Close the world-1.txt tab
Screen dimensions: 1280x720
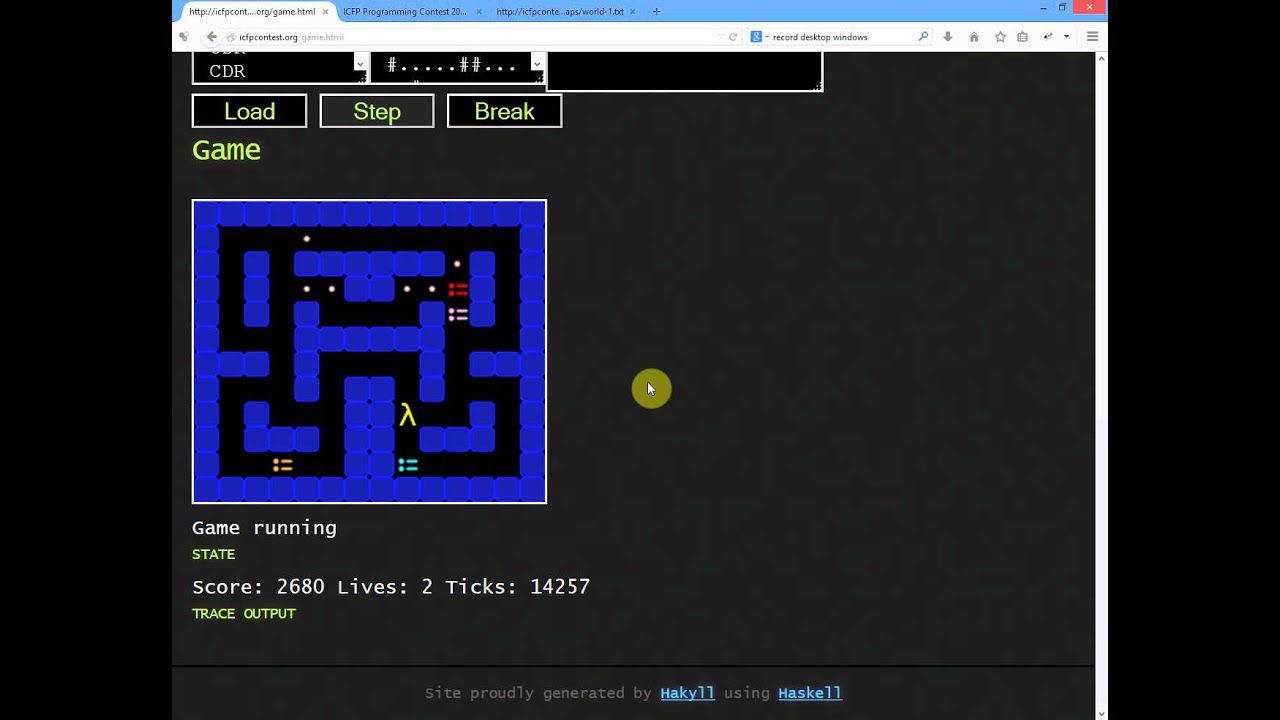[634, 12]
